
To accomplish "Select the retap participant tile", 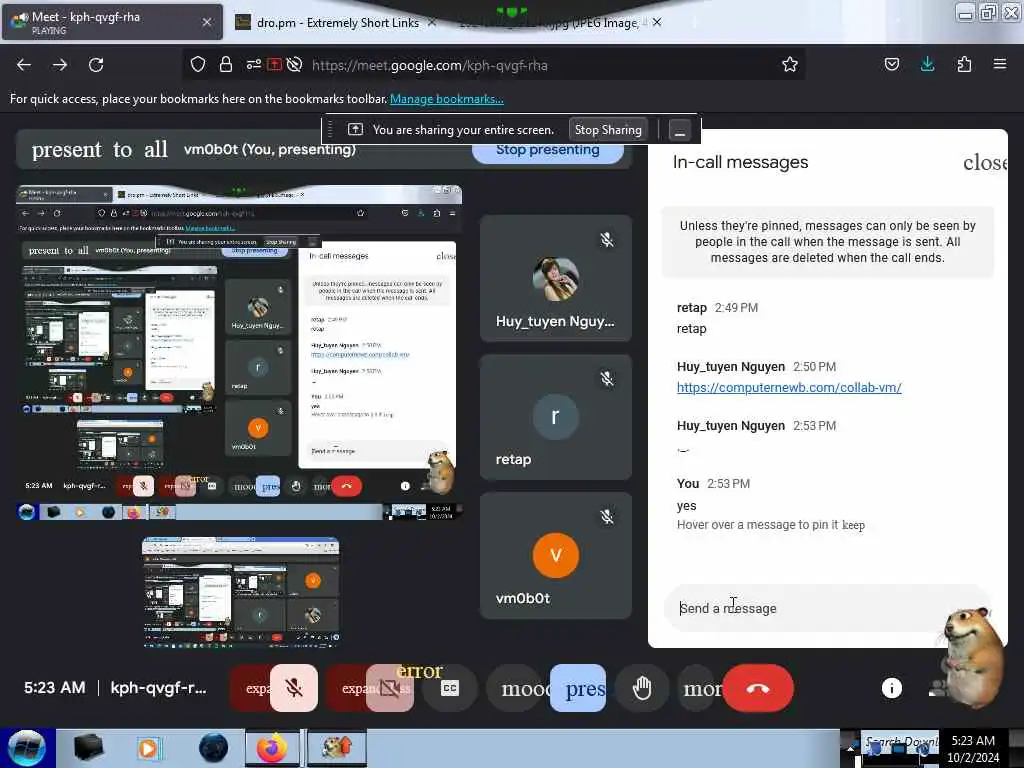I will (556, 417).
